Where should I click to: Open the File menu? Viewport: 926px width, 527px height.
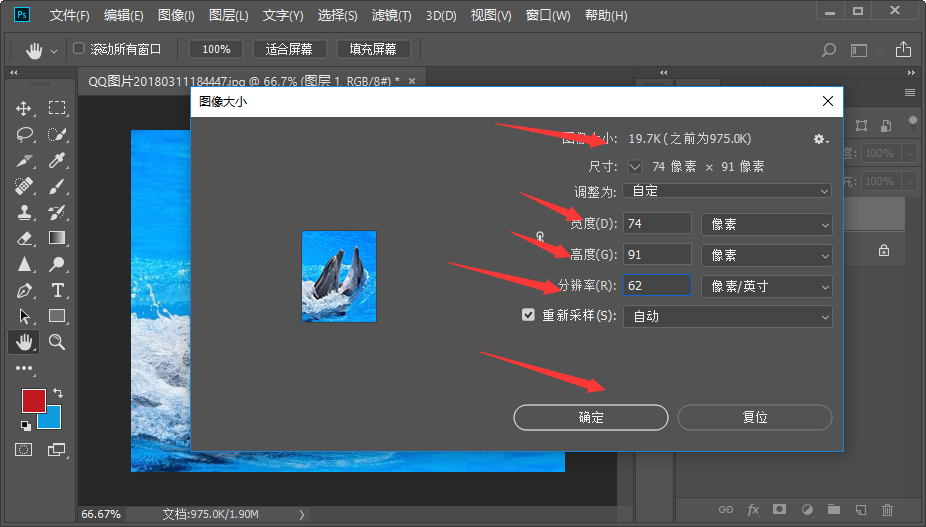tap(69, 15)
